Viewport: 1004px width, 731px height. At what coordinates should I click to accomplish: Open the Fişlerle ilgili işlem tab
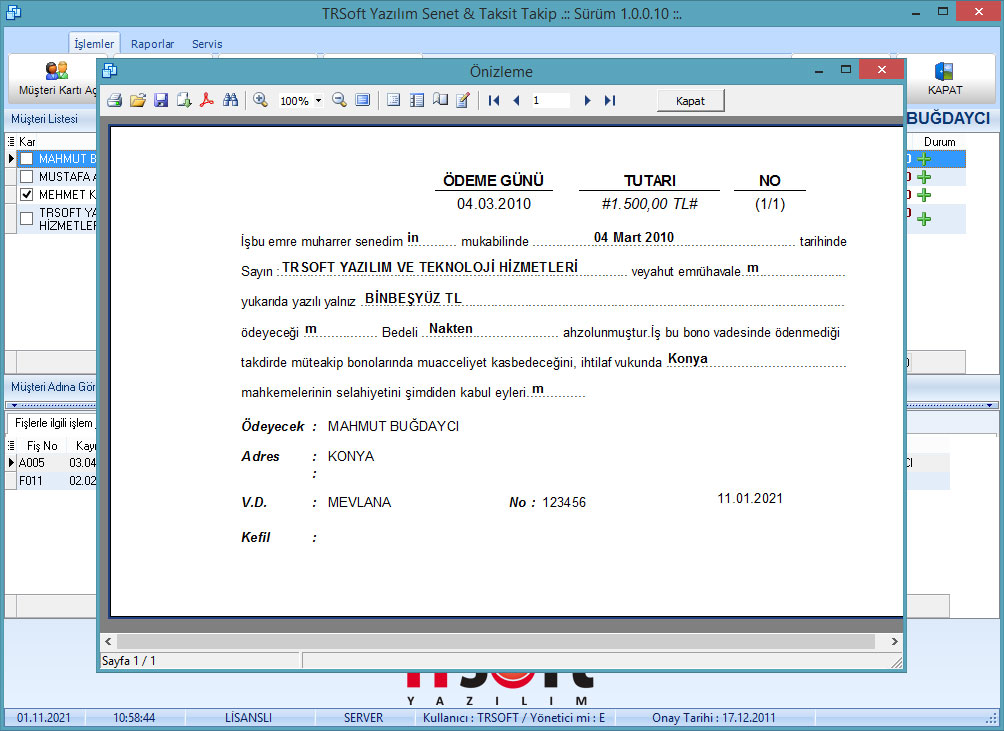click(53, 423)
